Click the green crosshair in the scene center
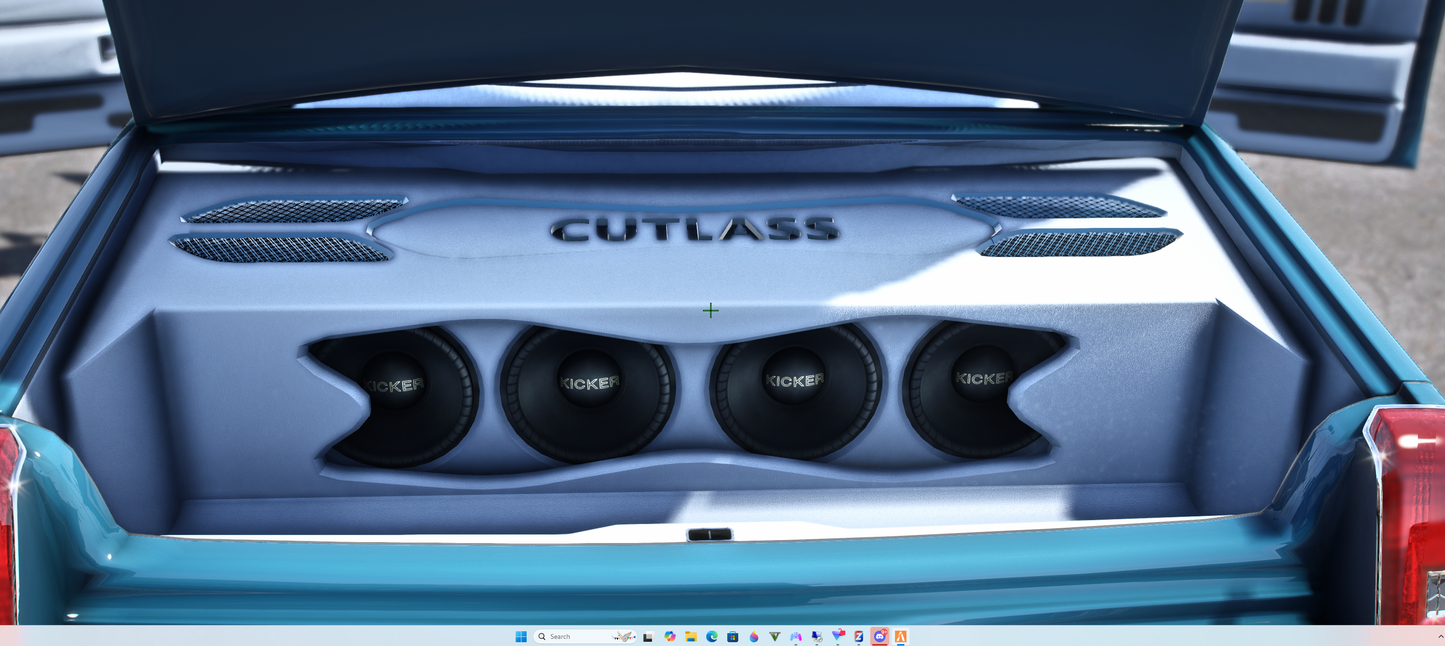 [x=711, y=310]
